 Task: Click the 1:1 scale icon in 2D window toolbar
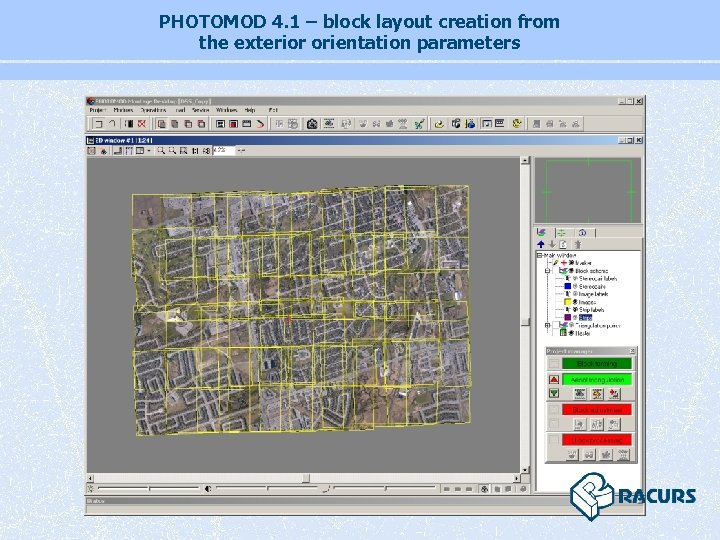click(x=195, y=151)
